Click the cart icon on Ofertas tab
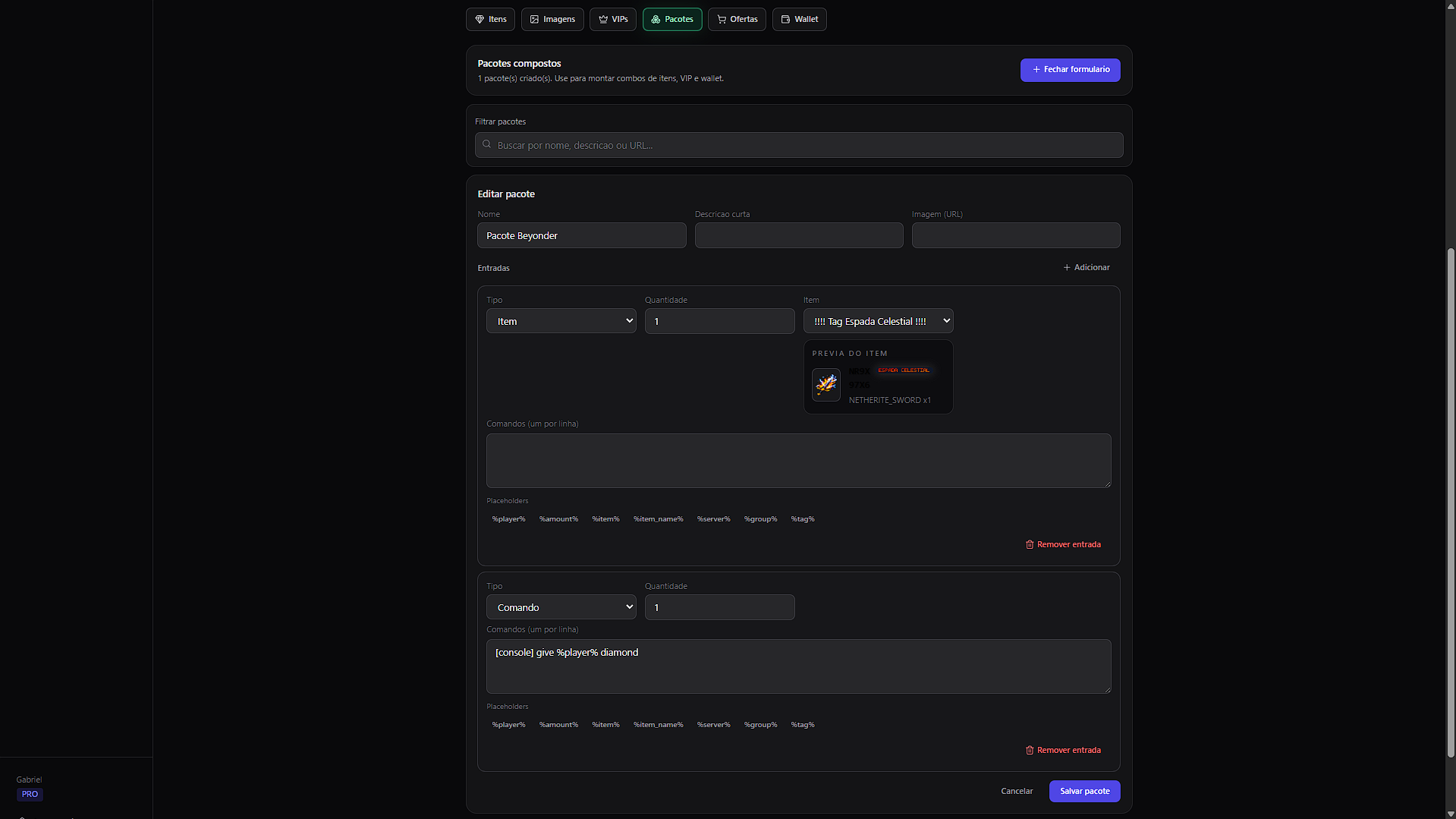Screen dimensions: 1456x819 point(722,20)
